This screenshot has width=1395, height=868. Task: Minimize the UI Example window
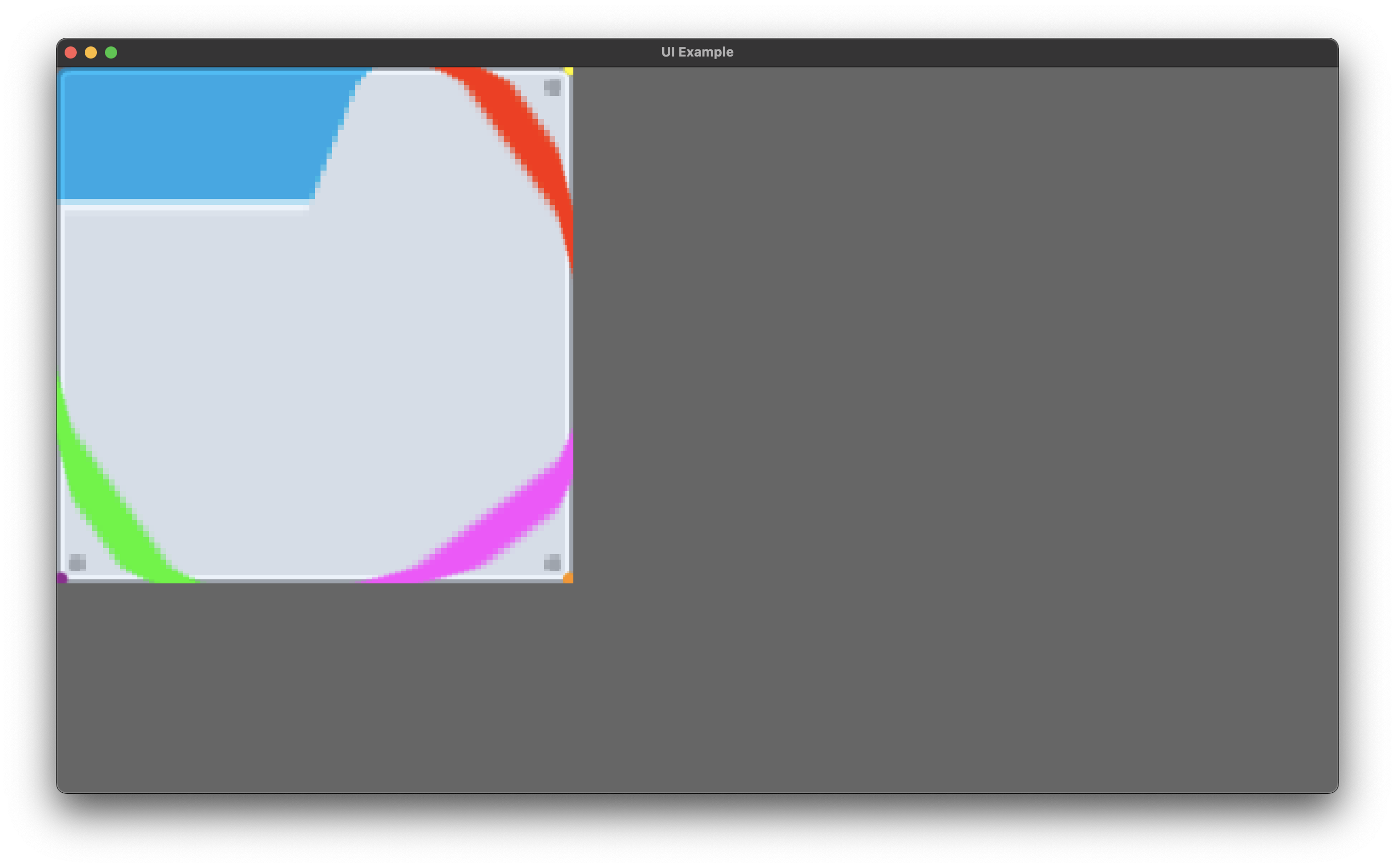[91, 52]
